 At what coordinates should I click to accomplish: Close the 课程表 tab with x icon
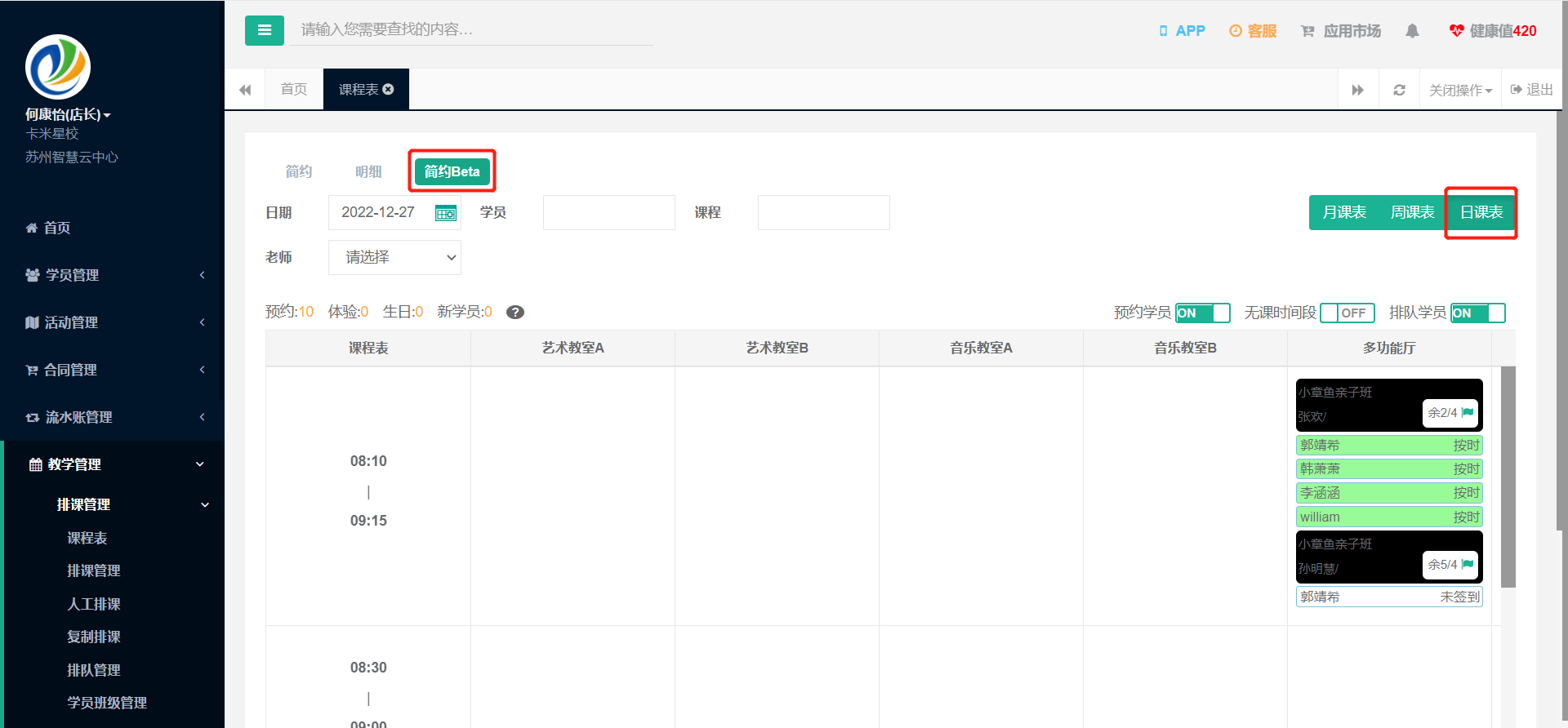[x=389, y=89]
